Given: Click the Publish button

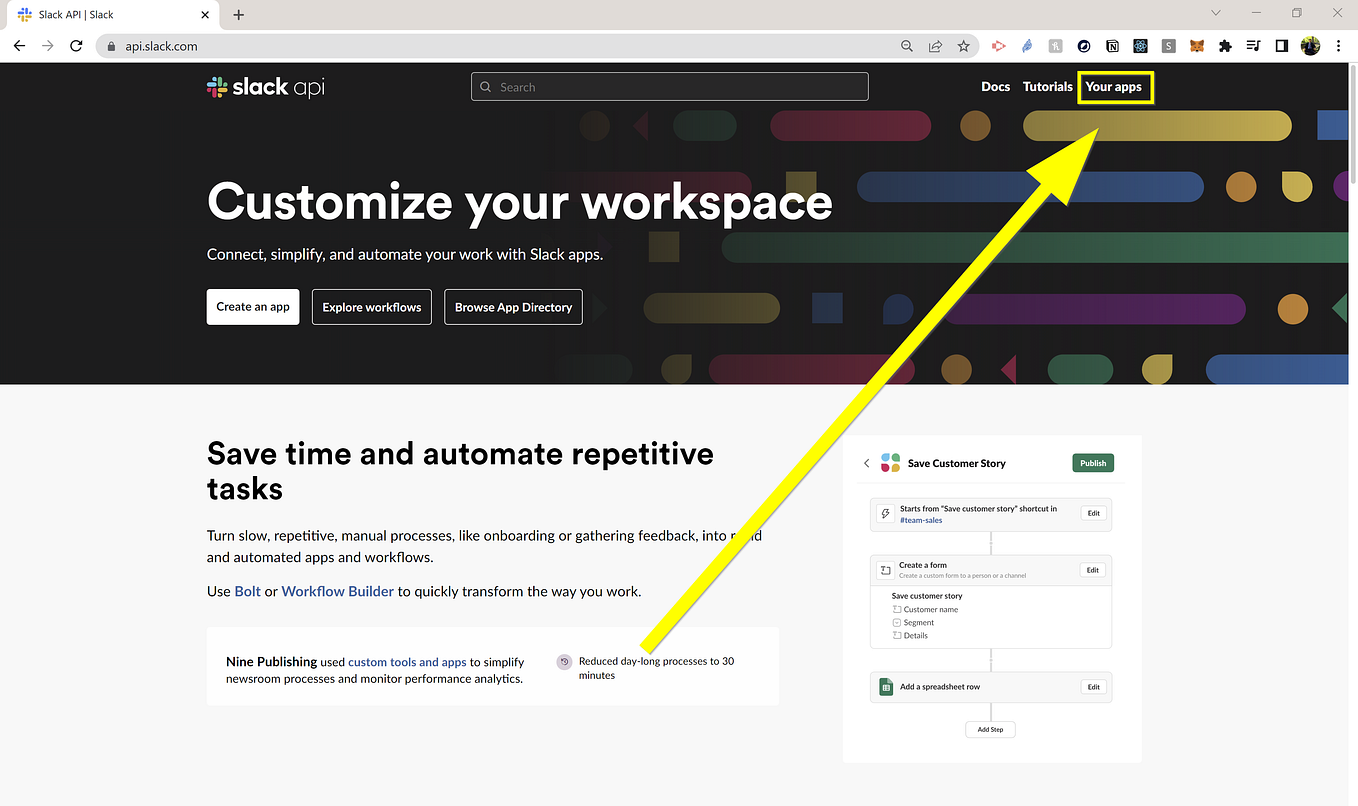Looking at the screenshot, I should pyautogui.click(x=1092, y=463).
